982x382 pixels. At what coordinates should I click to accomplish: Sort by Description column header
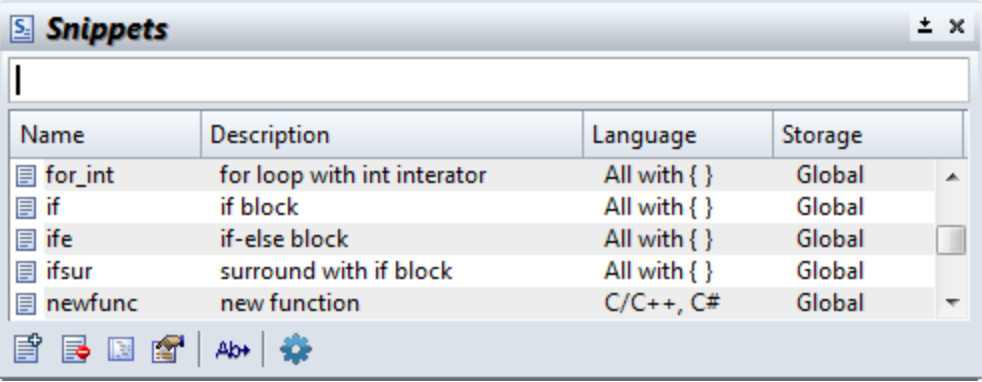(392, 135)
